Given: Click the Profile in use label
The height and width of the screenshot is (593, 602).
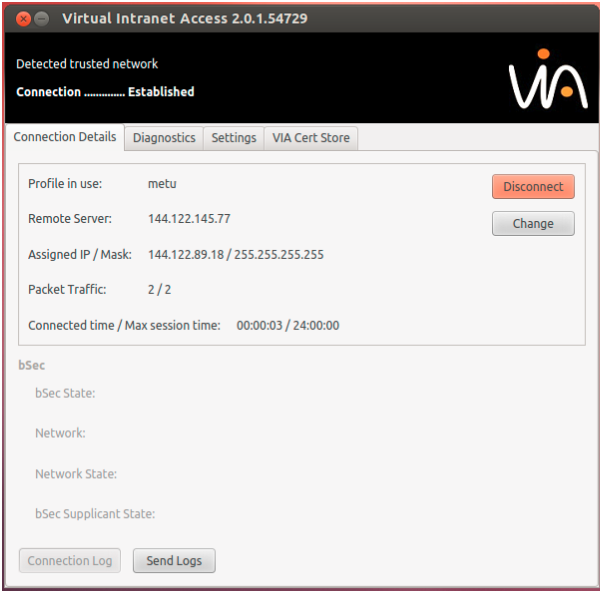Looking at the screenshot, I should tap(65, 184).
